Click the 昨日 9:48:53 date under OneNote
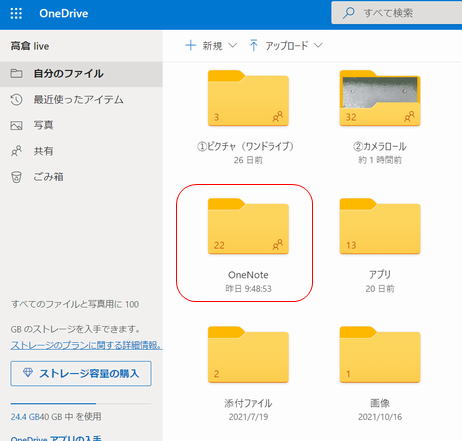Screen dimensions: 462x441 click(248, 289)
